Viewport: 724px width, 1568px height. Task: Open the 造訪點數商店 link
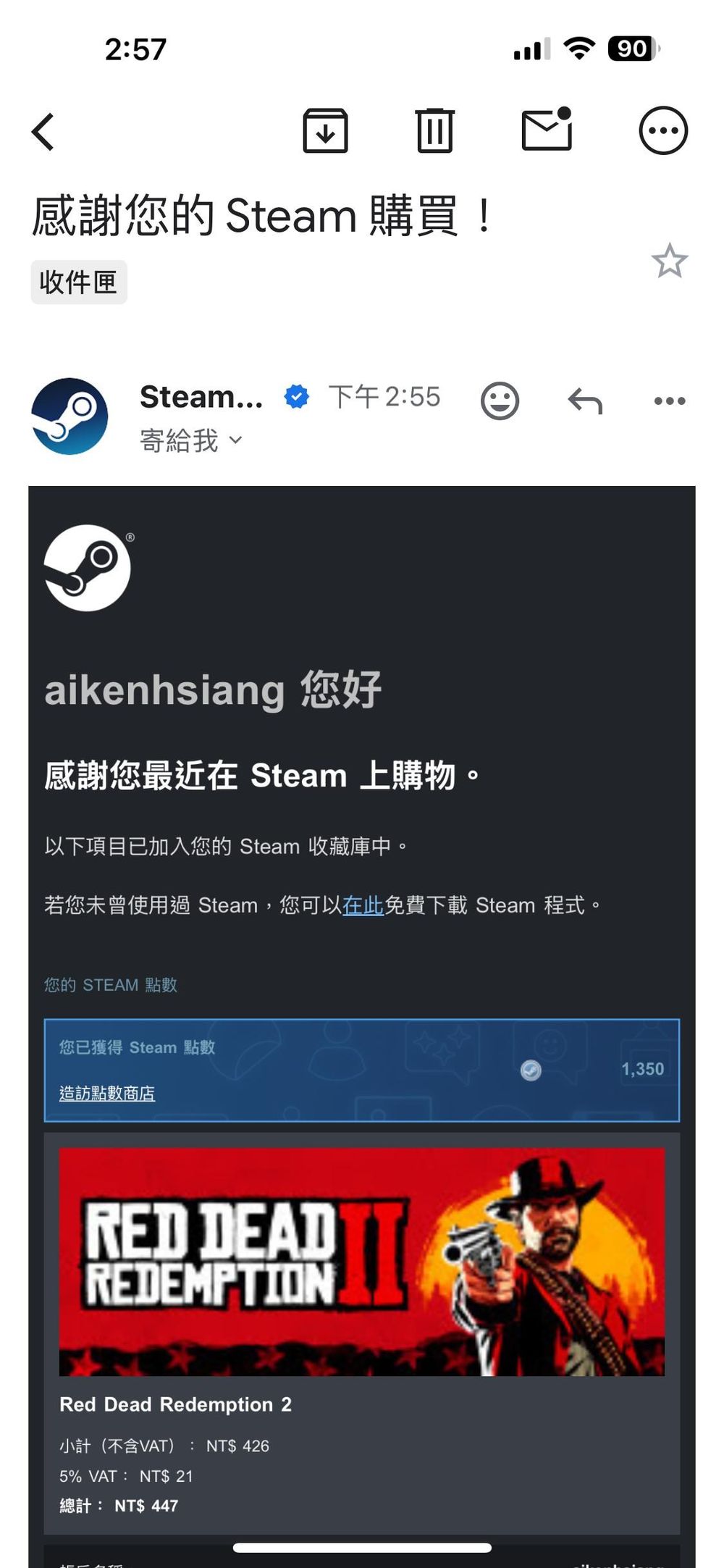point(107,1094)
